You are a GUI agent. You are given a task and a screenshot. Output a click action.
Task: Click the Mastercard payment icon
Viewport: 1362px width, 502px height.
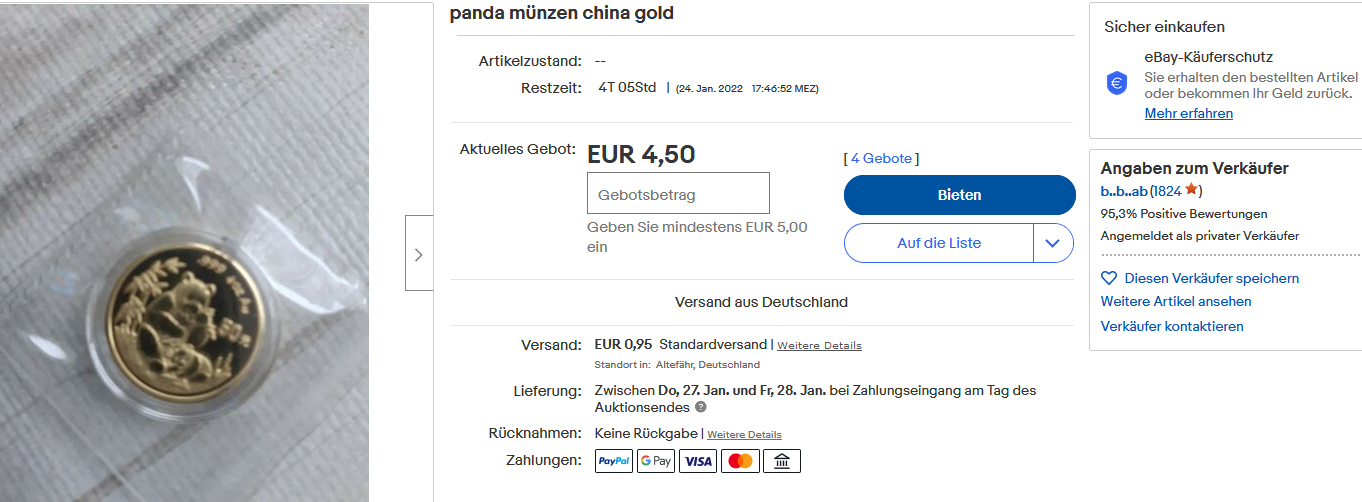(x=740, y=461)
